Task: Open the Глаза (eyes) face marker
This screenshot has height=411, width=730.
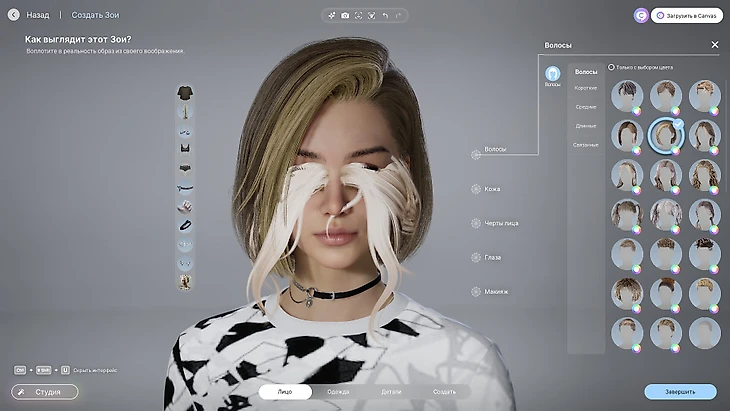Action: [x=476, y=257]
